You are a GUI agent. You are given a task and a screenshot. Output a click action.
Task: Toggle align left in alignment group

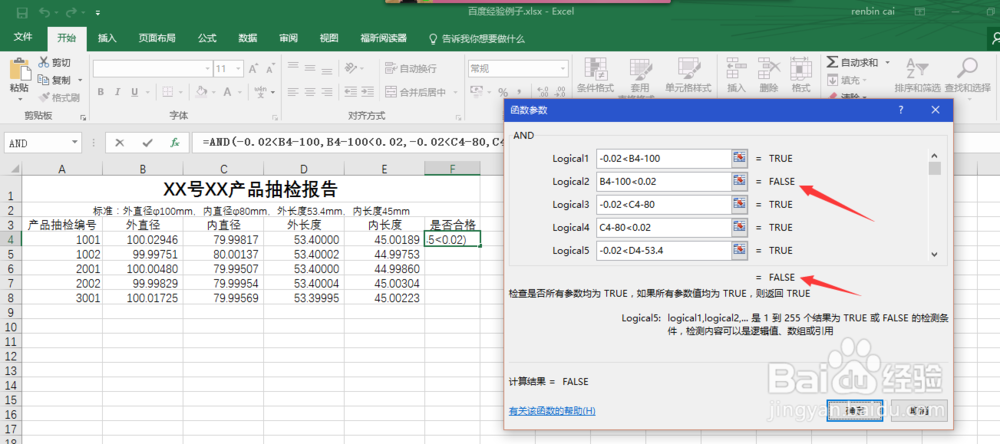(x=293, y=92)
